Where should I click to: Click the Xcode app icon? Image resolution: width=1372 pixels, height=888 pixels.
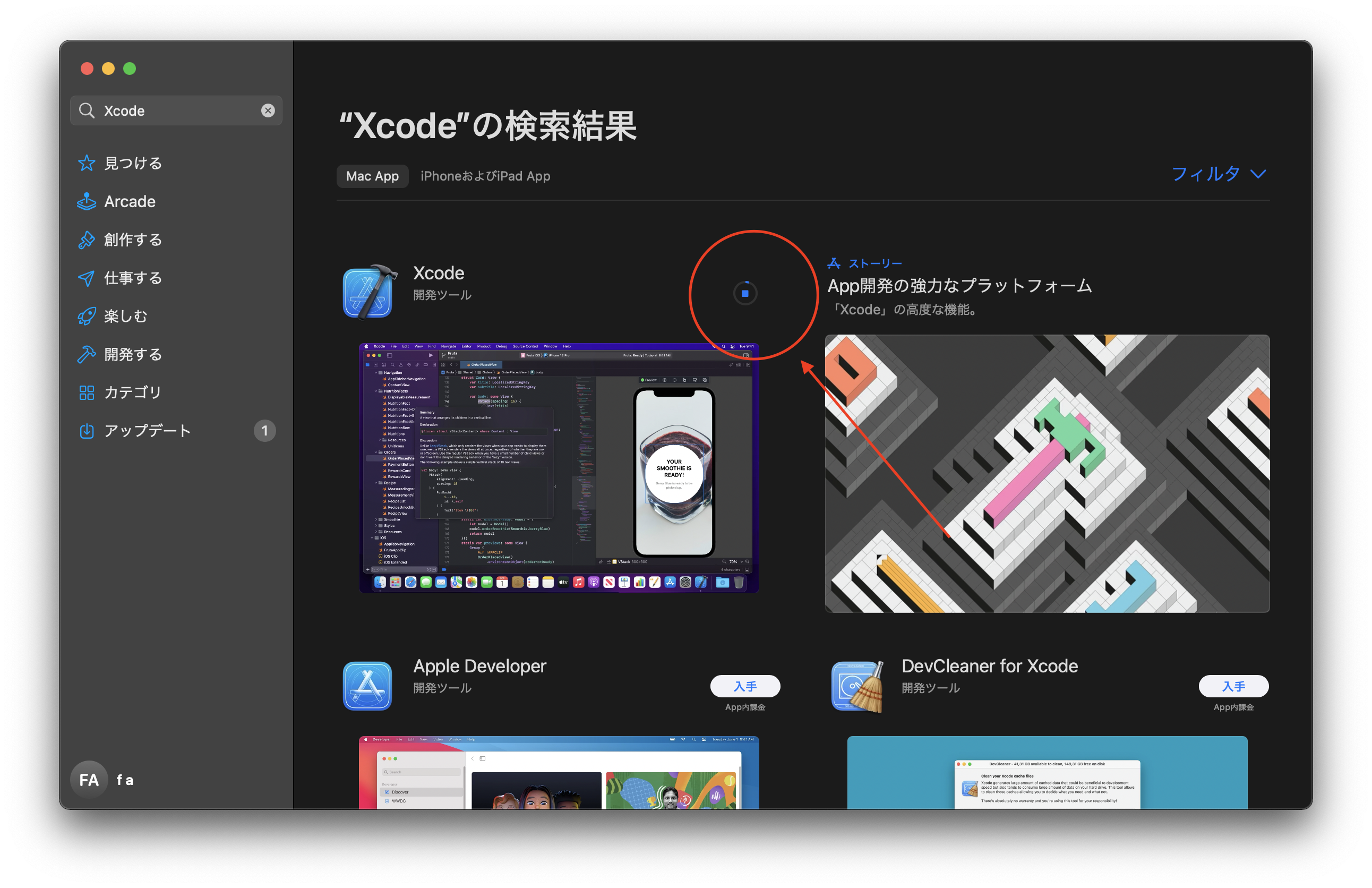click(x=370, y=291)
